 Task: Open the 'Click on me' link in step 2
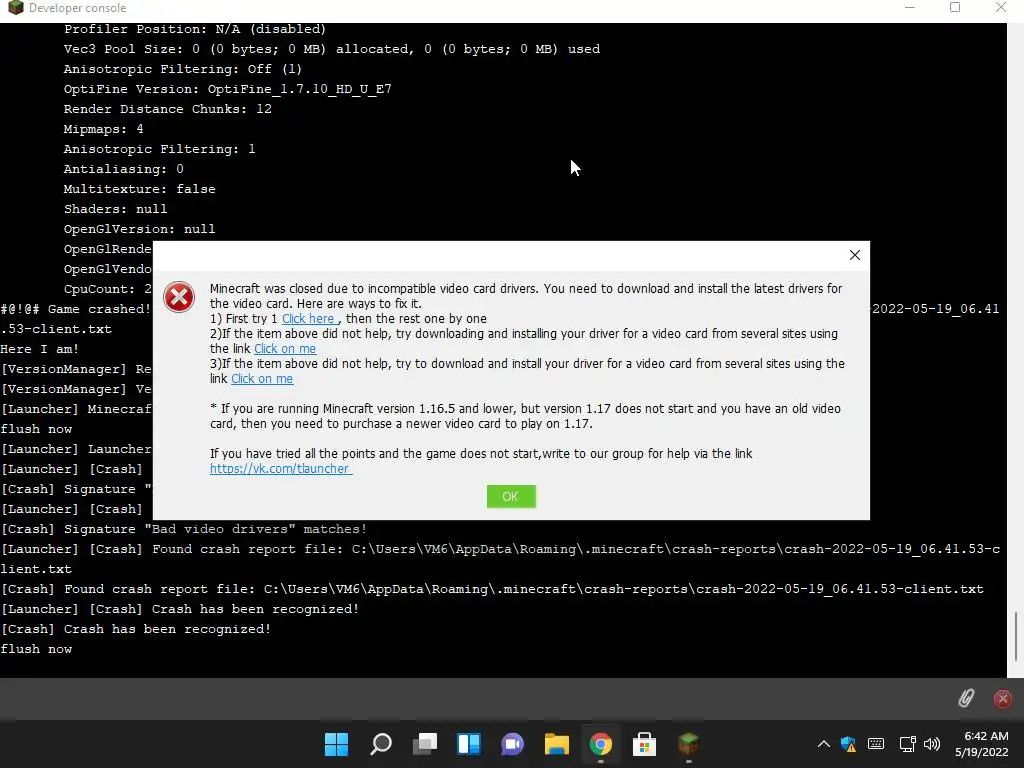285,349
